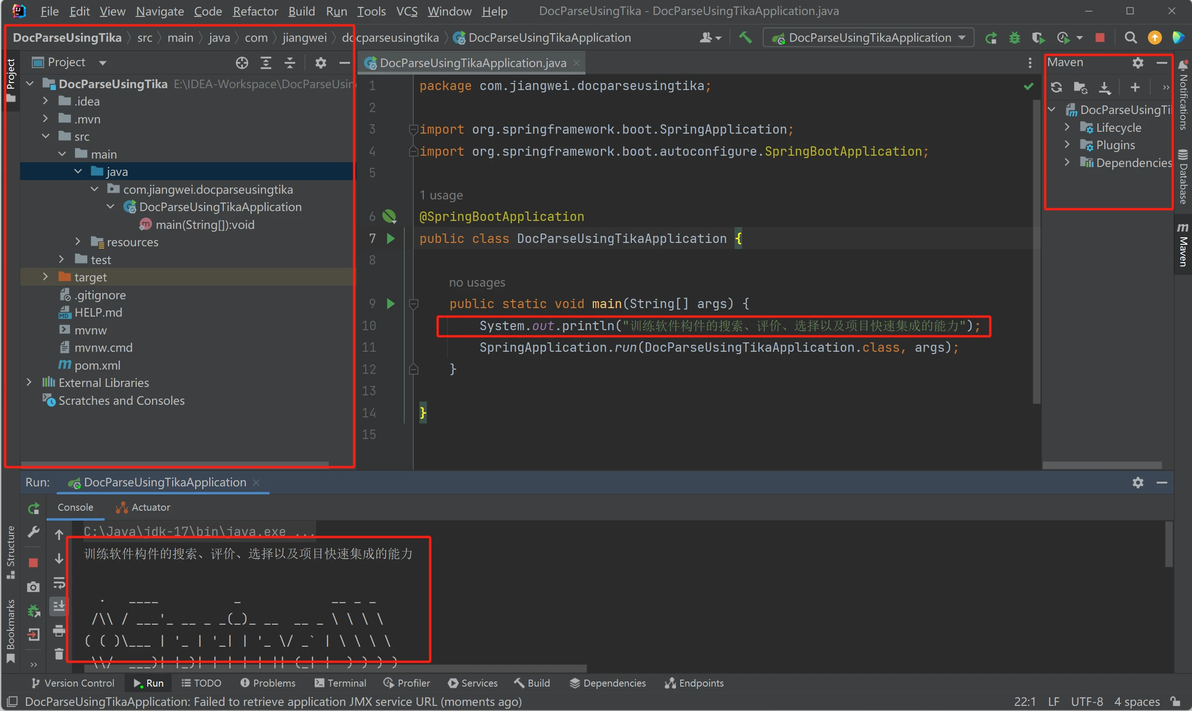
Task: Open the Problems tool window
Action: pyautogui.click(x=267, y=683)
